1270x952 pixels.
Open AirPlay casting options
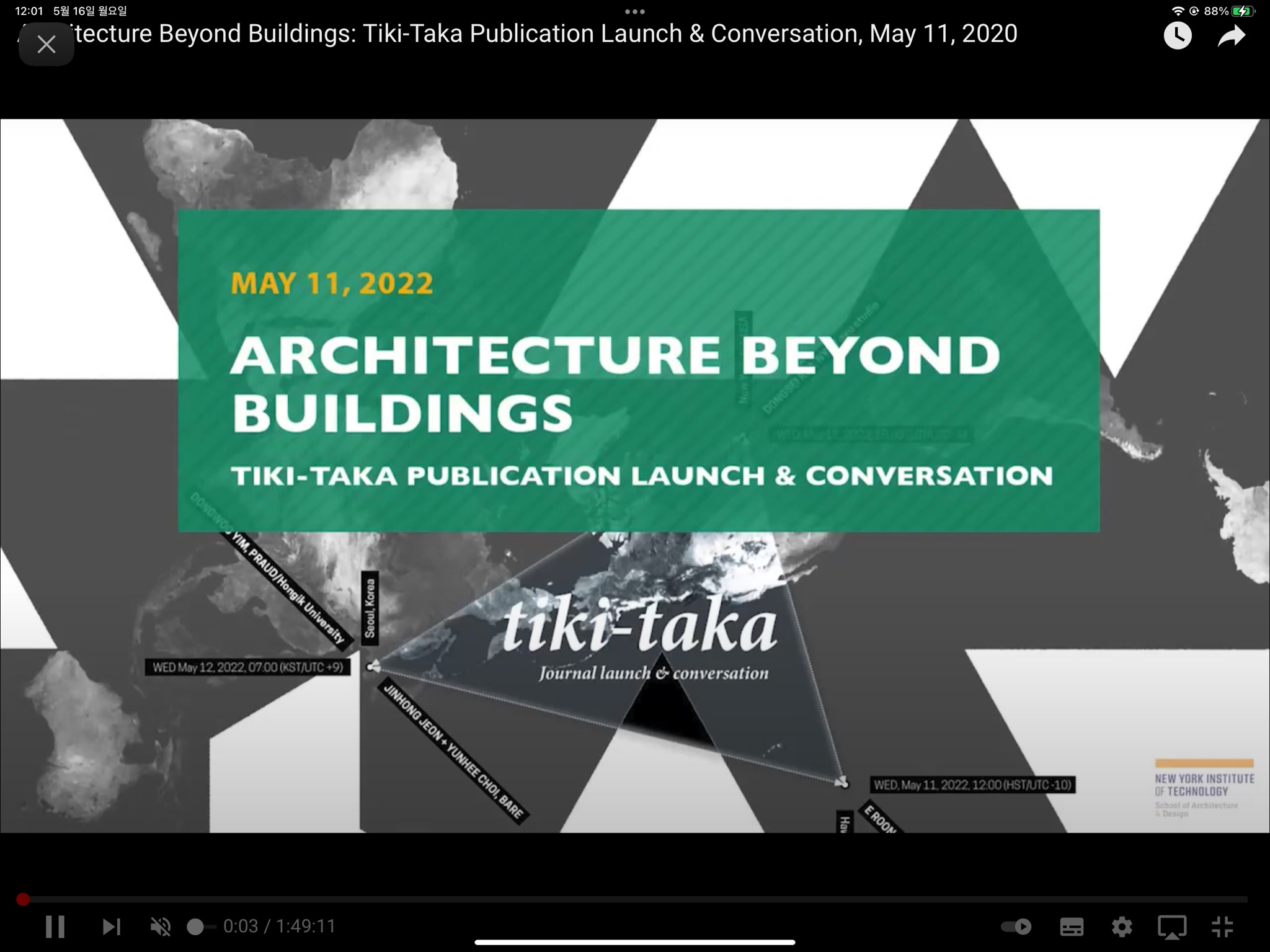click(x=1172, y=927)
